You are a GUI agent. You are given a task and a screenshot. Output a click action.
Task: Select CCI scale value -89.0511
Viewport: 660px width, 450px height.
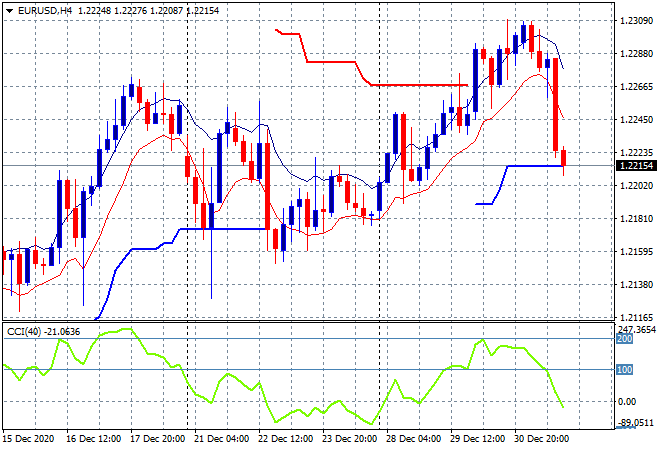pos(636,423)
